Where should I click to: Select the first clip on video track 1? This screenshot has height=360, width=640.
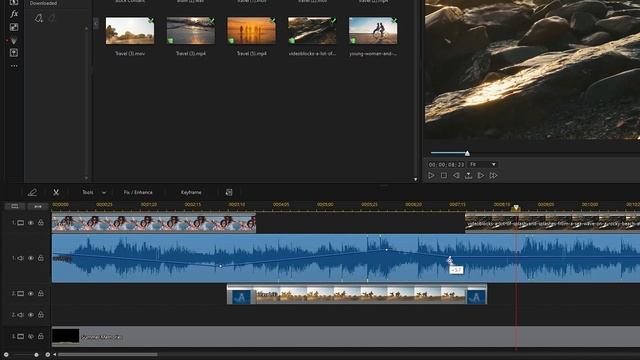tap(154, 223)
